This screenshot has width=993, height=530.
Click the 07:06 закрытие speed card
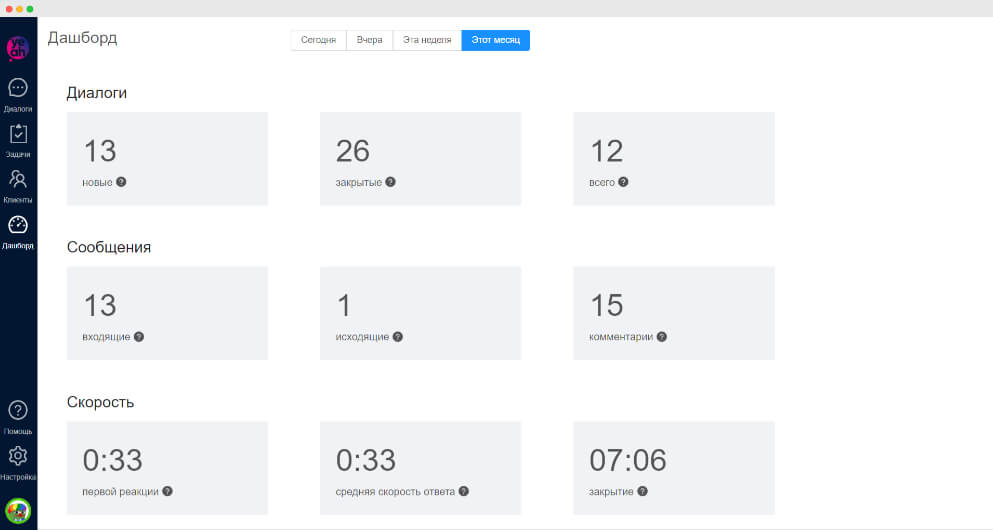pyautogui.click(x=673, y=467)
